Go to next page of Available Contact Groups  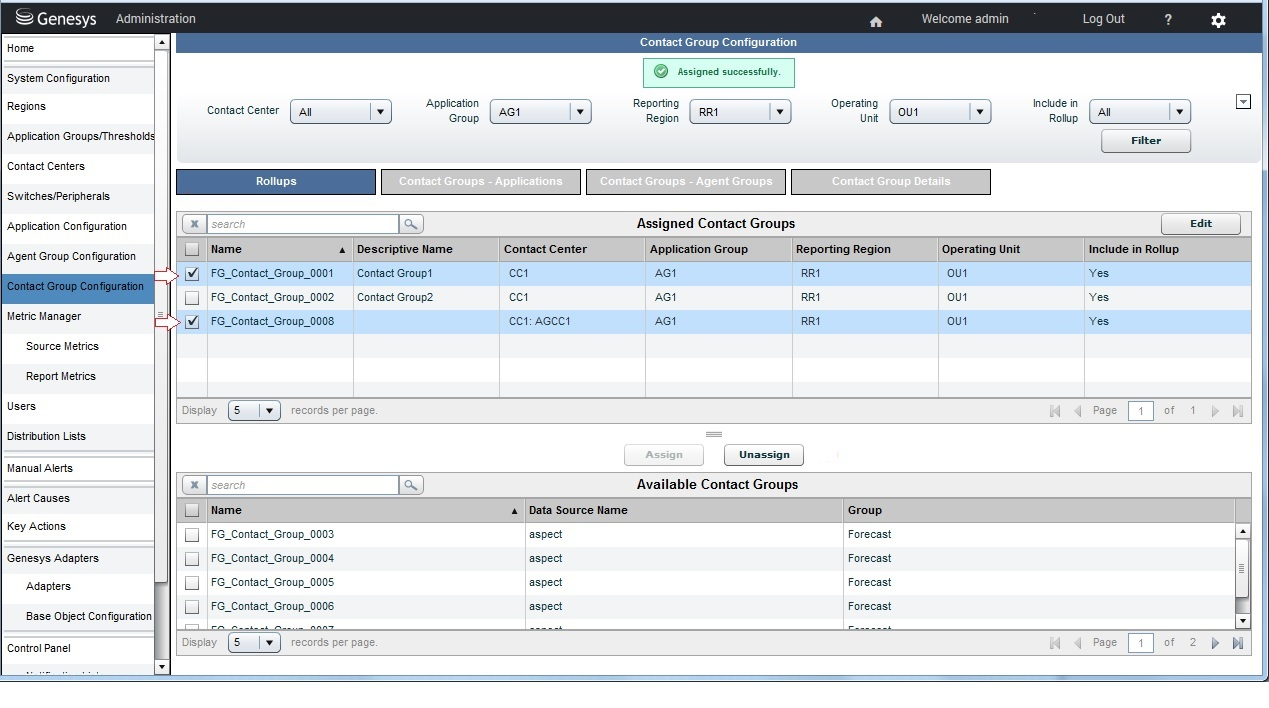pos(1216,643)
